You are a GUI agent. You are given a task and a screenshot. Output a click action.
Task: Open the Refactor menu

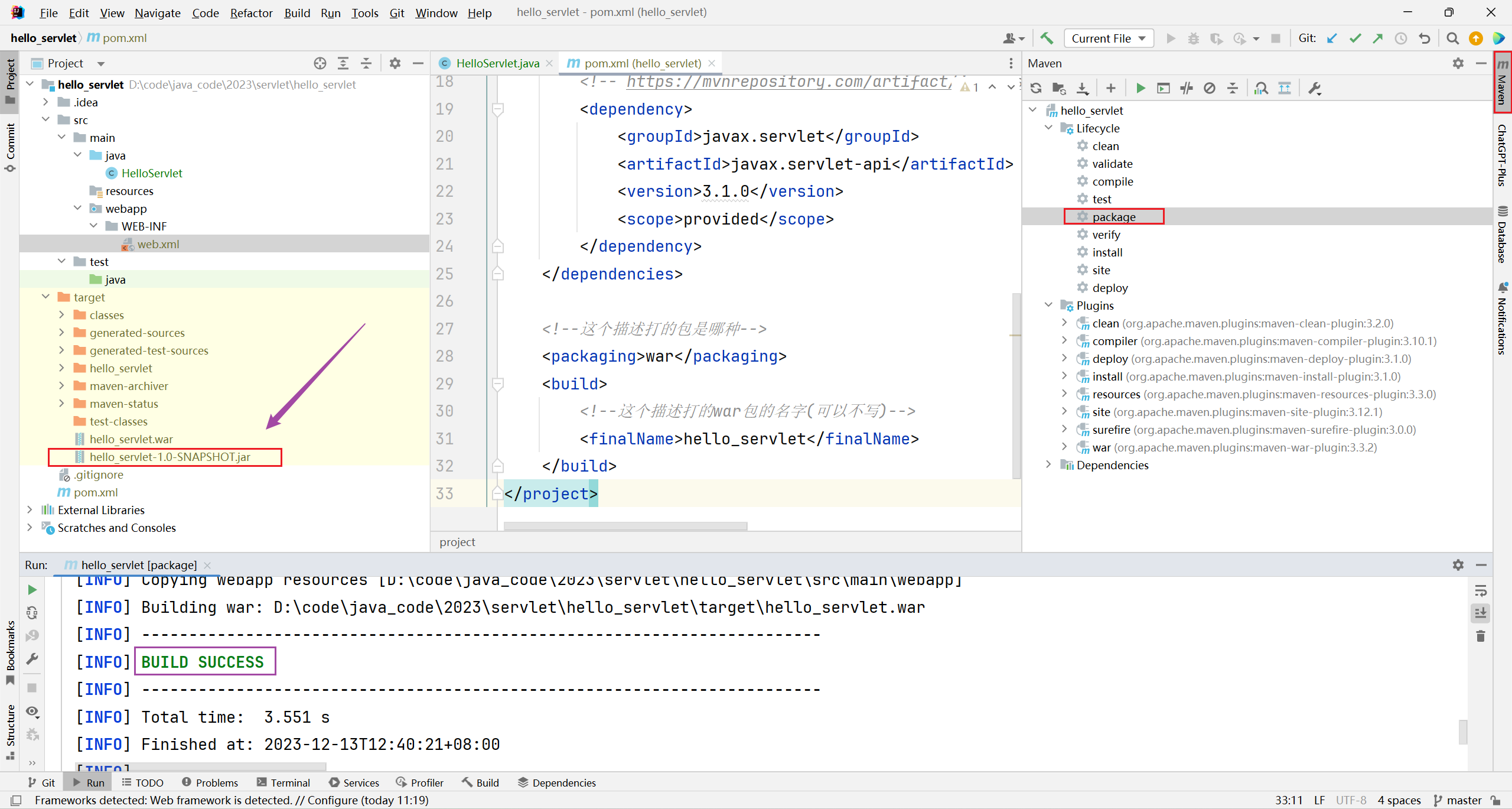(251, 12)
